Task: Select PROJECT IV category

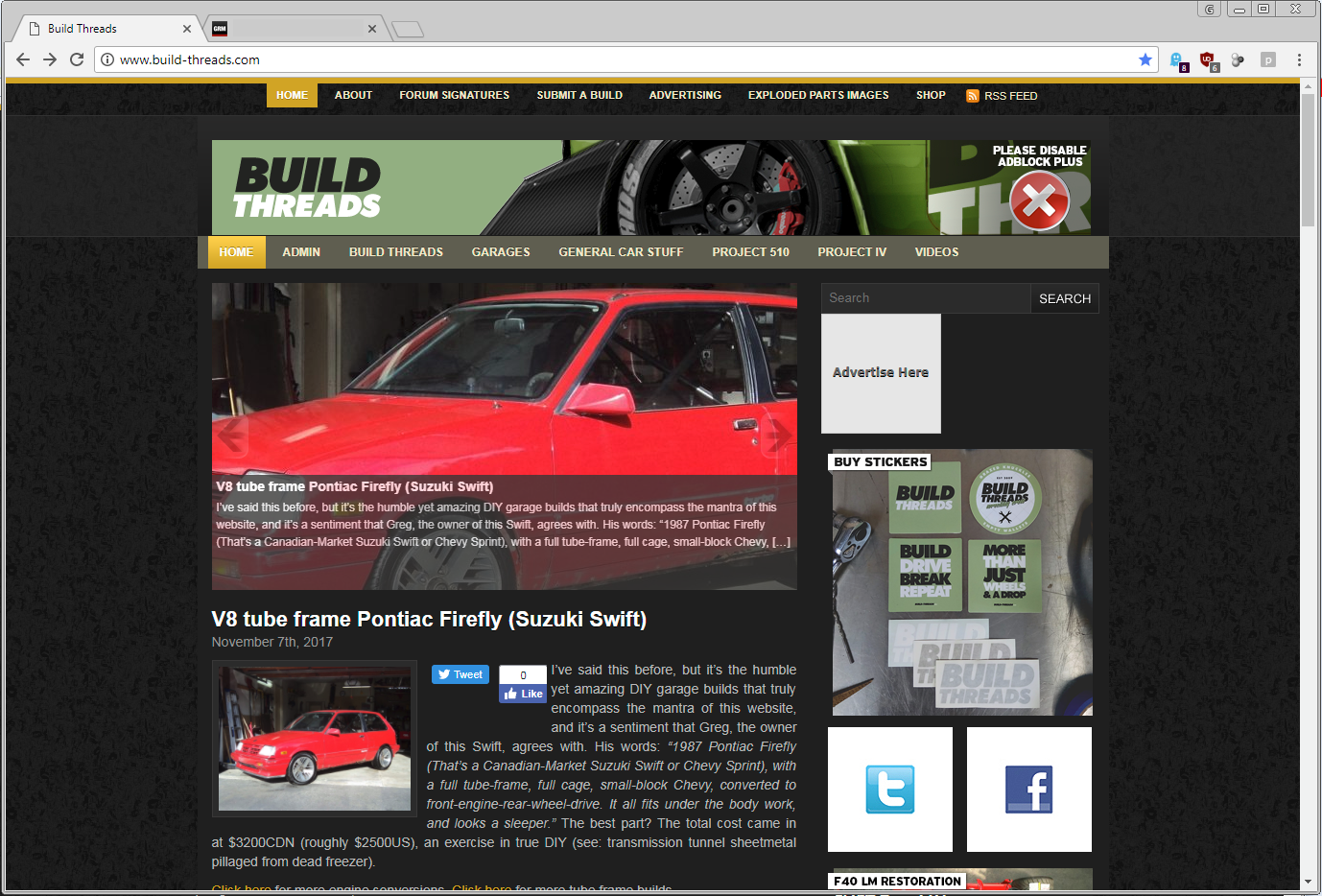Action: 852,252
